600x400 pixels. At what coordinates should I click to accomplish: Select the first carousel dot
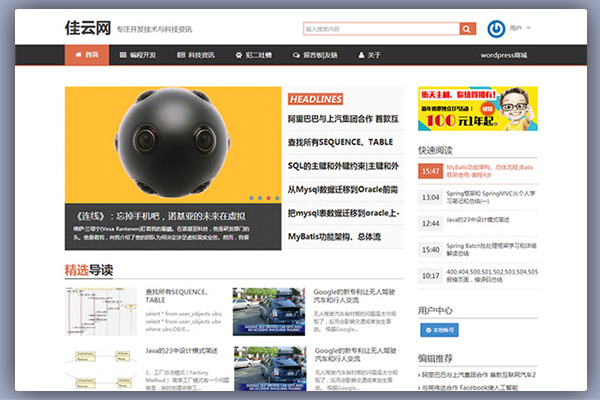coord(251,198)
